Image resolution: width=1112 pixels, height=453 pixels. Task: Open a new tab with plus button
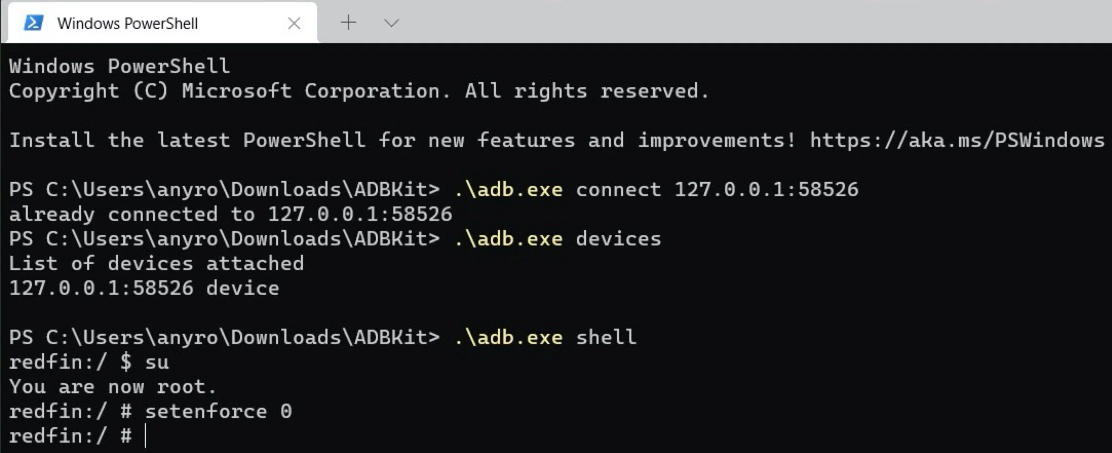[x=349, y=22]
